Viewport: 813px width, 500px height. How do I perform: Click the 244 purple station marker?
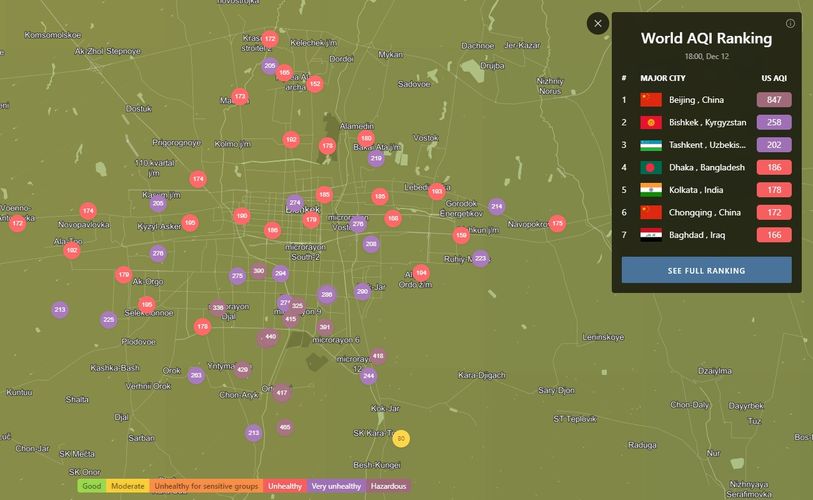[x=369, y=376]
